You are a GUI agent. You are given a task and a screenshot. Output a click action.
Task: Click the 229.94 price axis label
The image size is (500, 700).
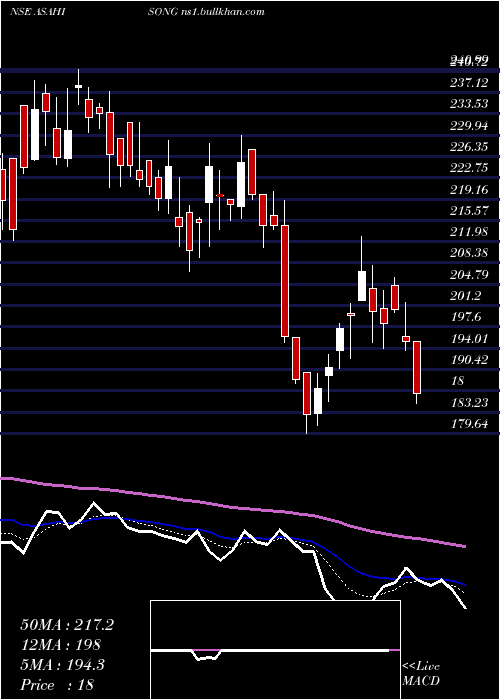[x=469, y=125]
